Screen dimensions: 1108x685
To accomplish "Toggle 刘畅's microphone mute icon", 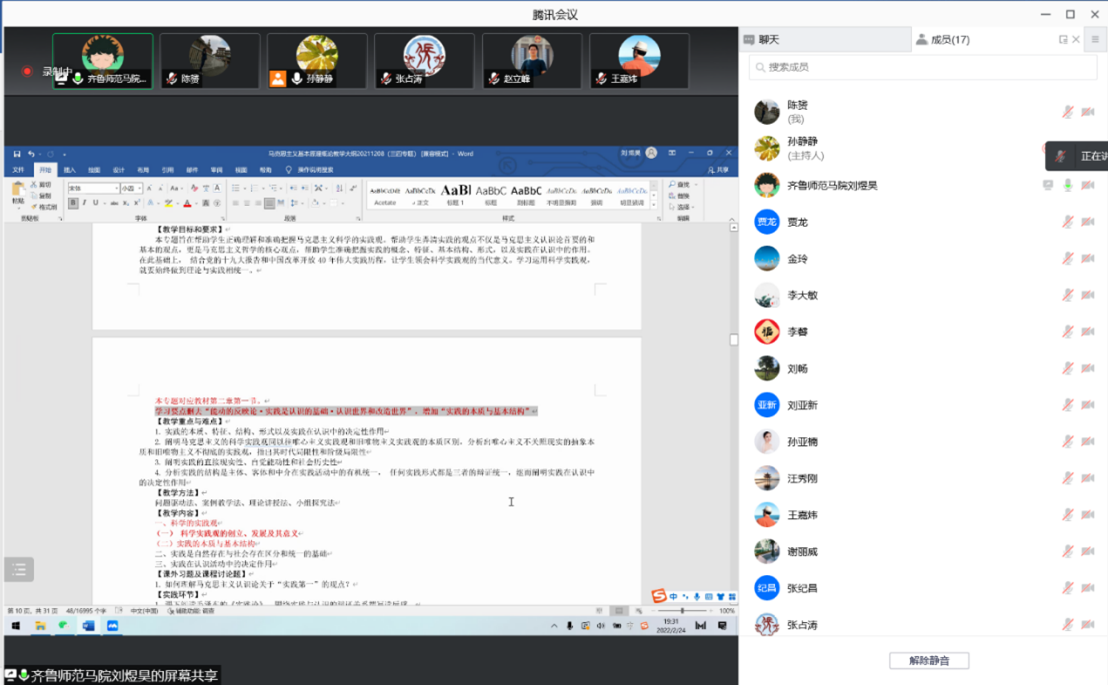I will coord(1068,369).
